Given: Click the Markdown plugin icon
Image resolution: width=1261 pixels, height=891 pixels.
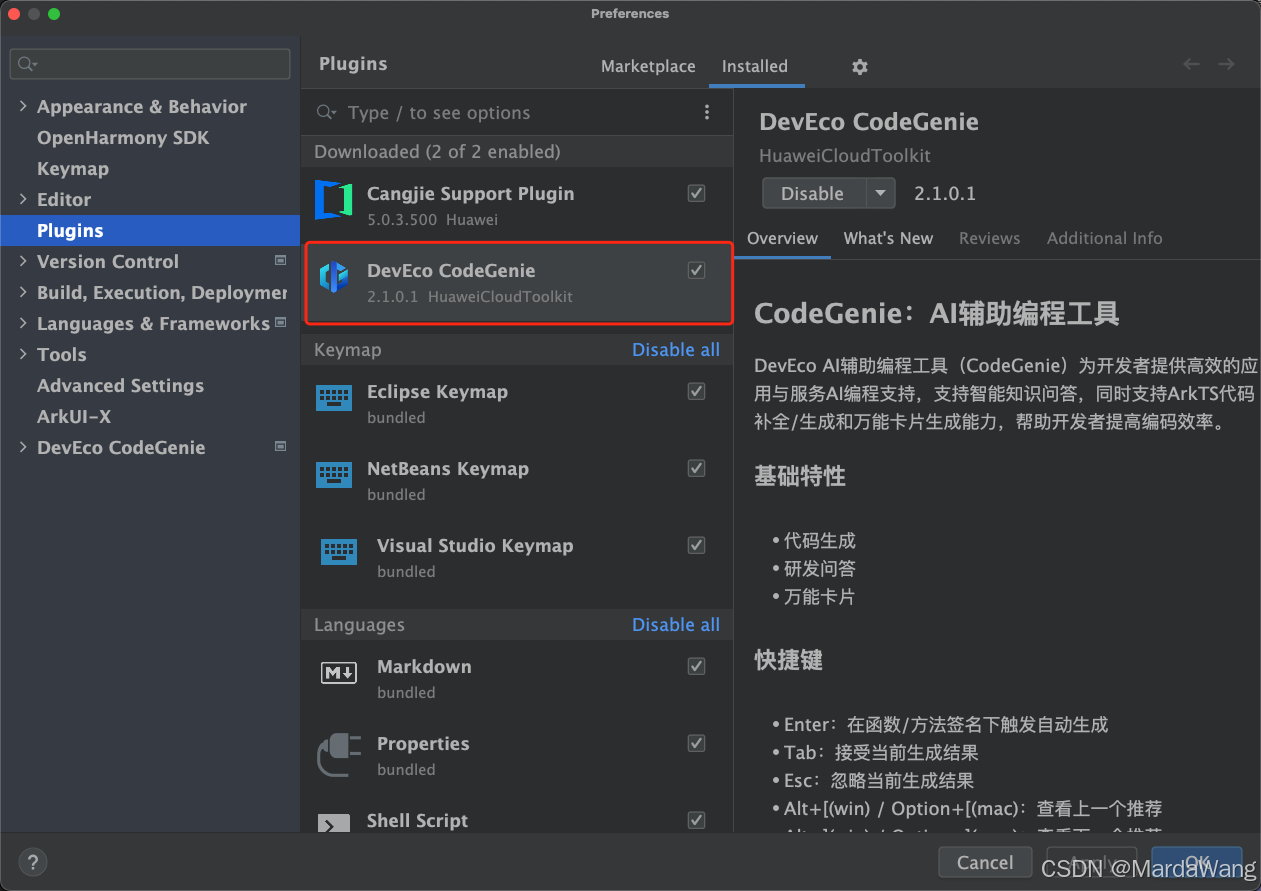Looking at the screenshot, I should click(x=339, y=673).
